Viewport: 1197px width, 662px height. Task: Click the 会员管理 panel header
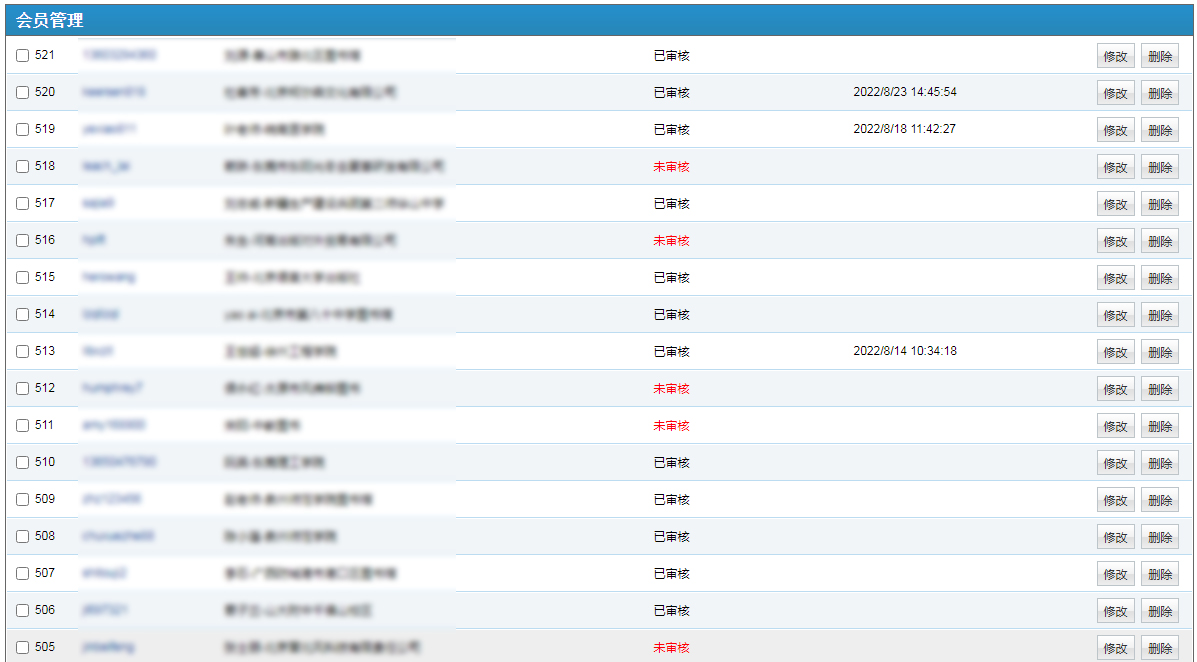(x=50, y=20)
